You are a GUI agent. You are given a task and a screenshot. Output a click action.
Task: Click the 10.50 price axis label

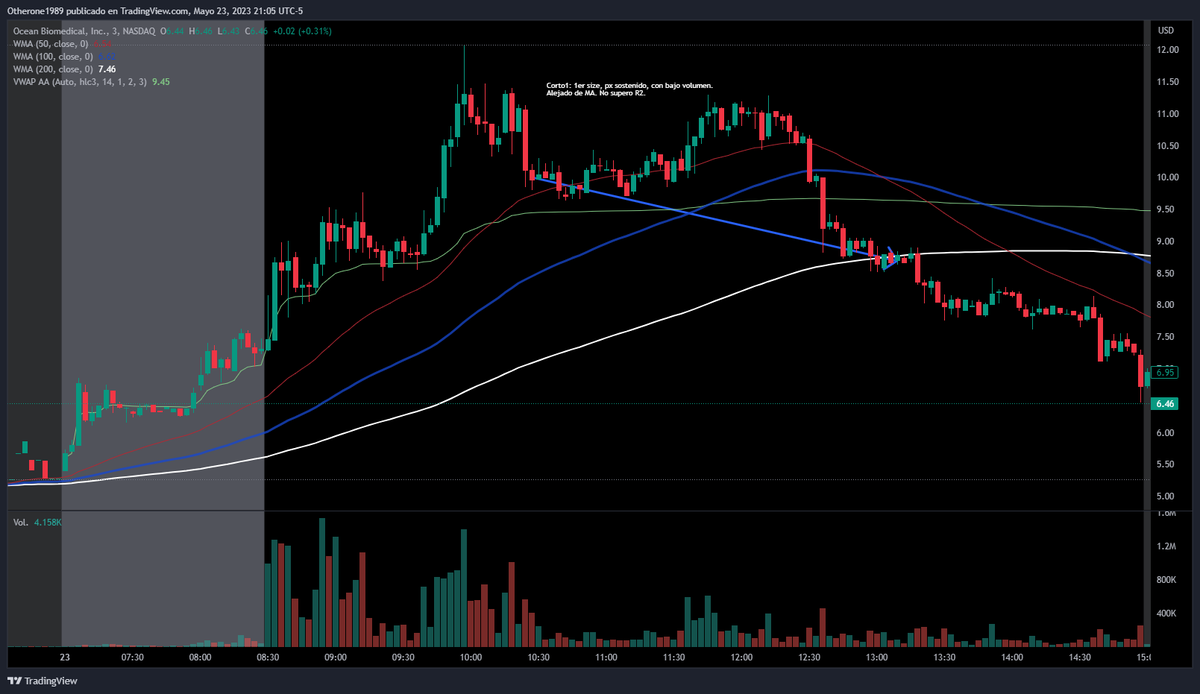pyautogui.click(x=1165, y=146)
